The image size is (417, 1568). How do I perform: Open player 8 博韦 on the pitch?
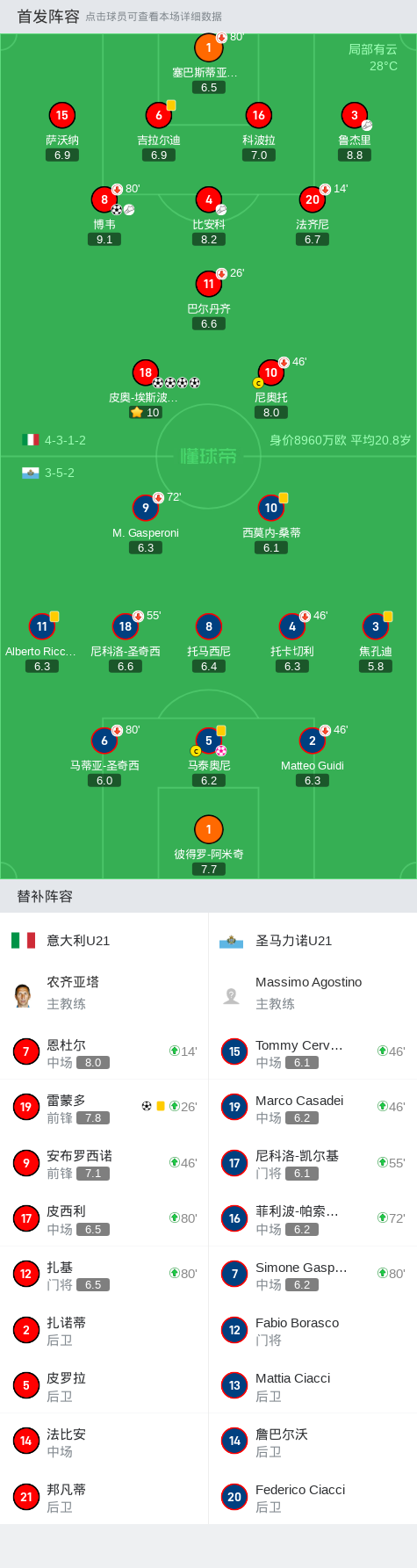[104, 199]
